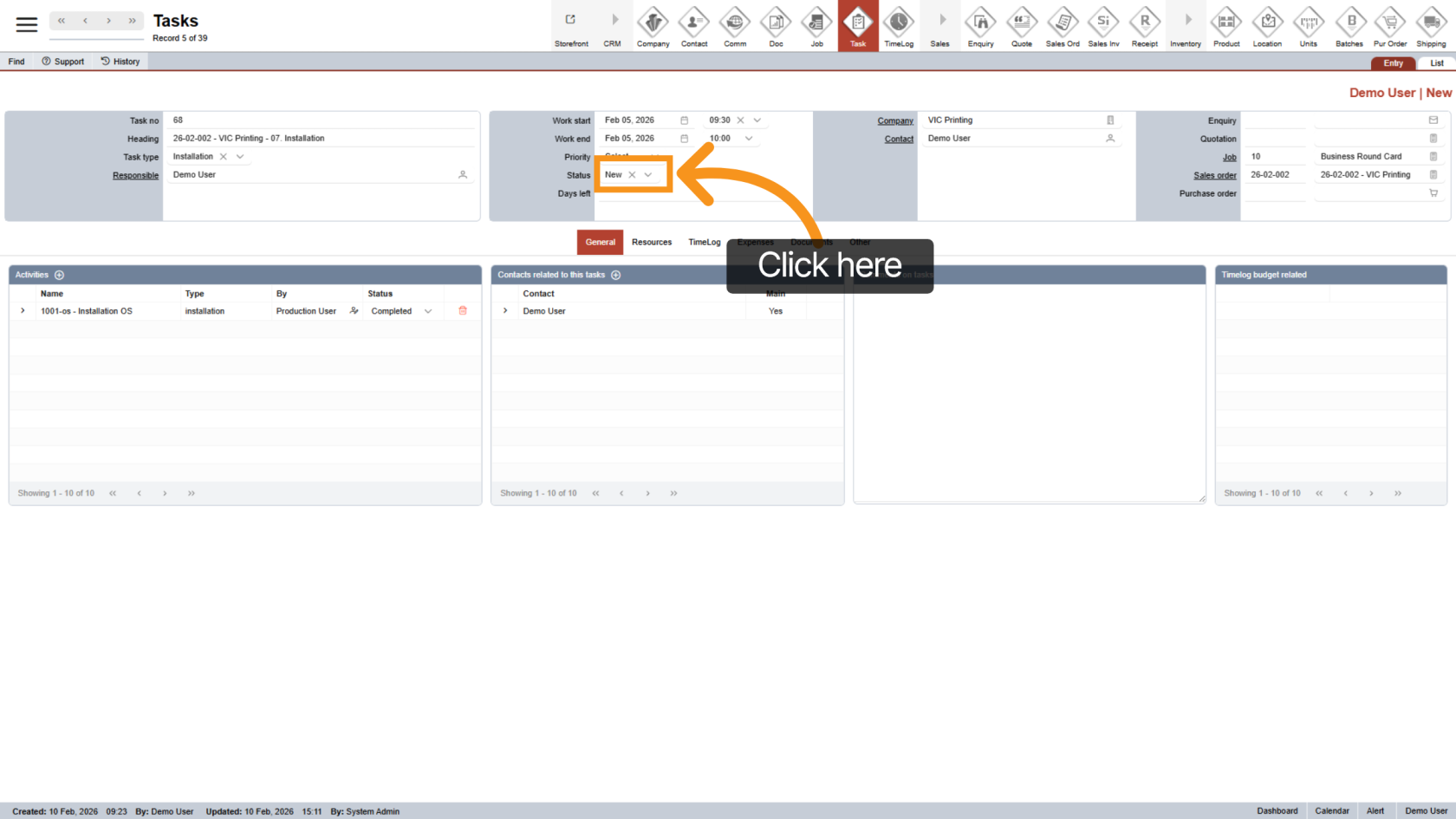1456x819 pixels.
Task: Open the Quote module icon
Action: click(1022, 26)
